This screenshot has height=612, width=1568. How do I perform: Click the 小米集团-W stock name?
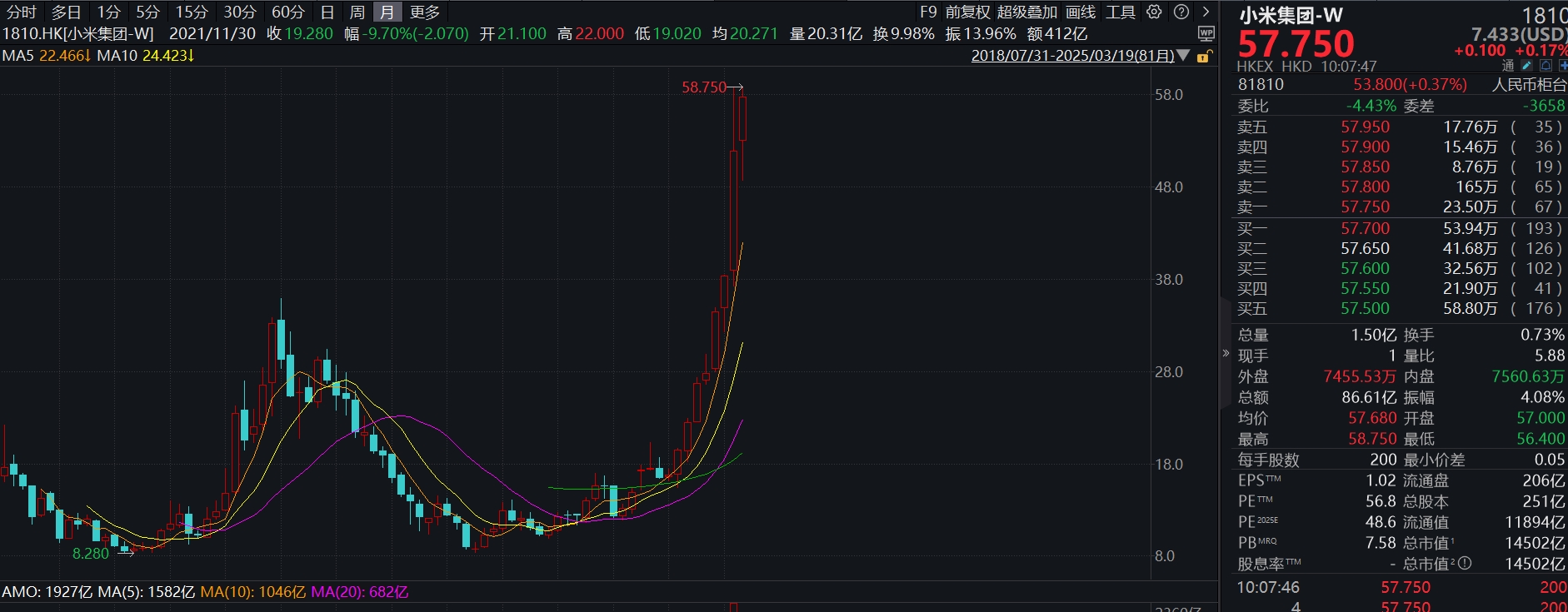click(x=1291, y=15)
